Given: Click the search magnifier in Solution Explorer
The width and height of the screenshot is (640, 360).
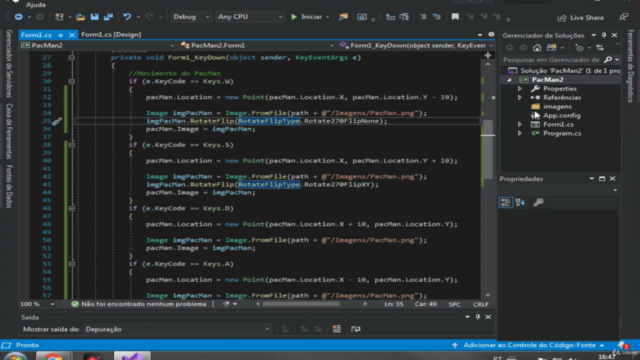Looking at the screenshot, I should coord(608,60).
